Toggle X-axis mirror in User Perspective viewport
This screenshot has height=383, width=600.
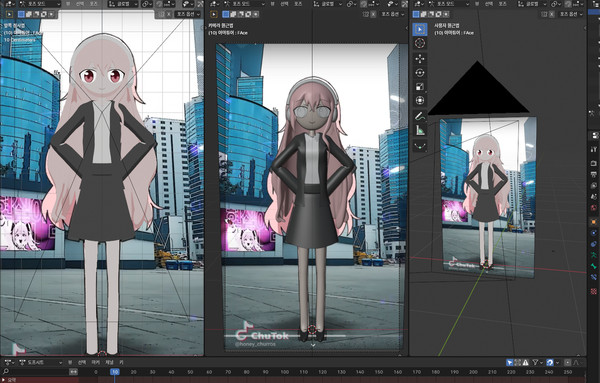coord(551,14)
